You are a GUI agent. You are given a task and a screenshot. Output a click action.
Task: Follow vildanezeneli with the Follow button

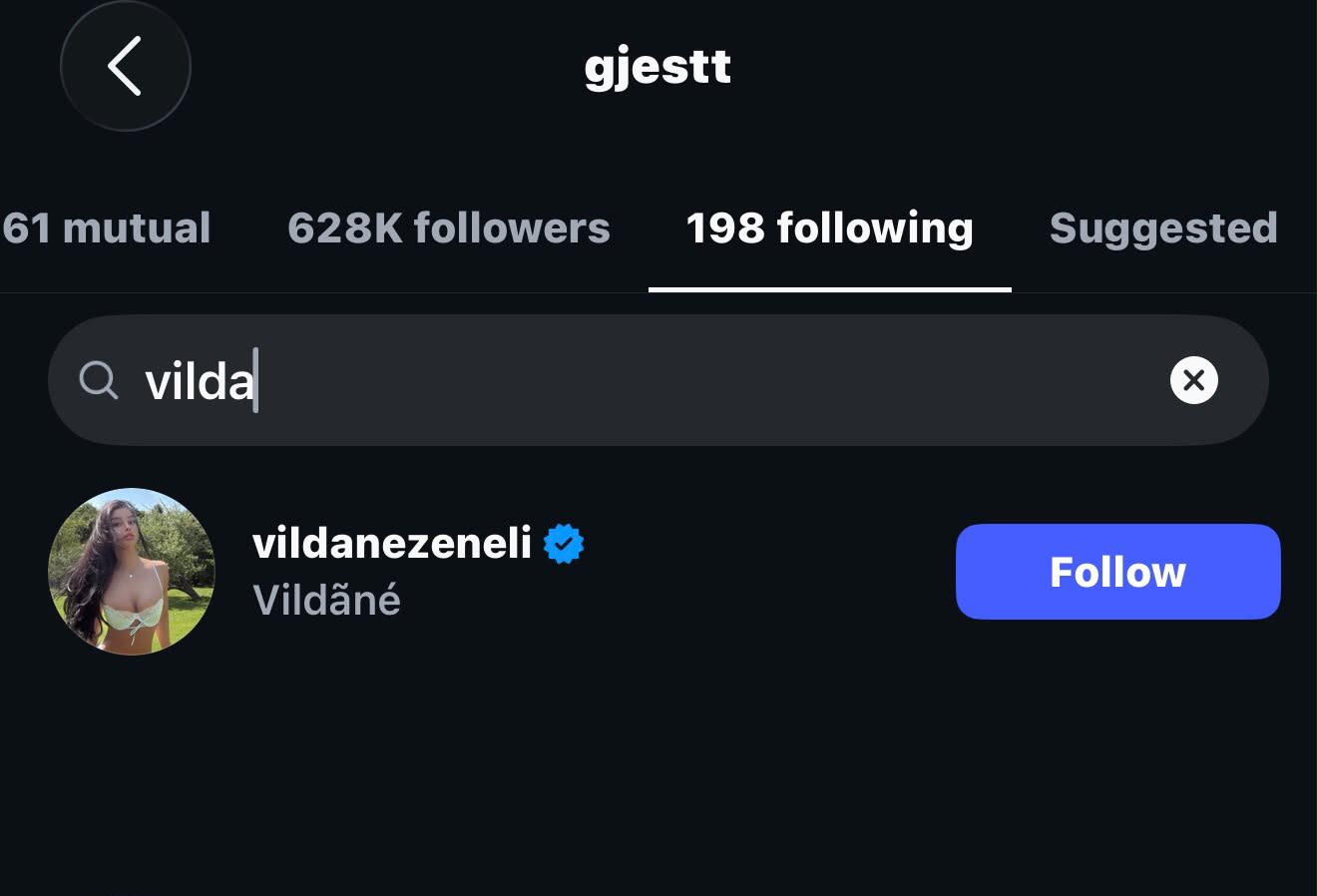1117,572
